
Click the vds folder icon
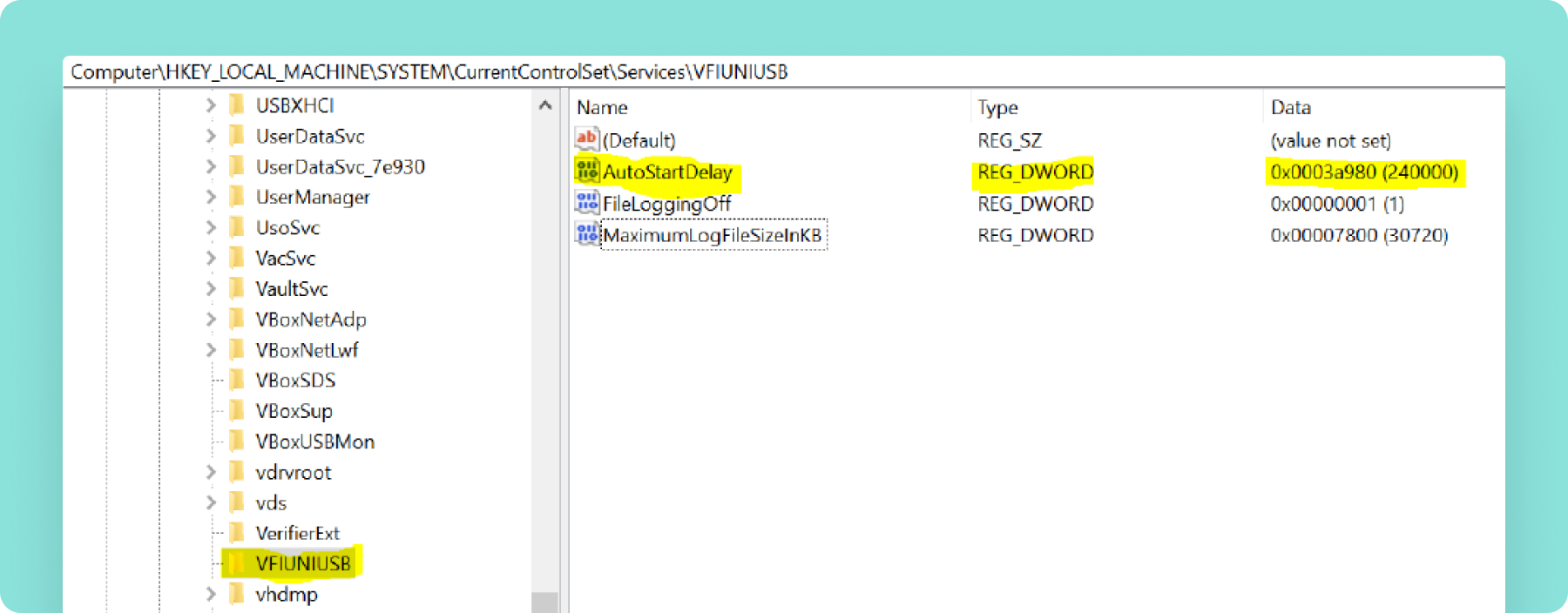pyautogui.click(x=236, y=502)
